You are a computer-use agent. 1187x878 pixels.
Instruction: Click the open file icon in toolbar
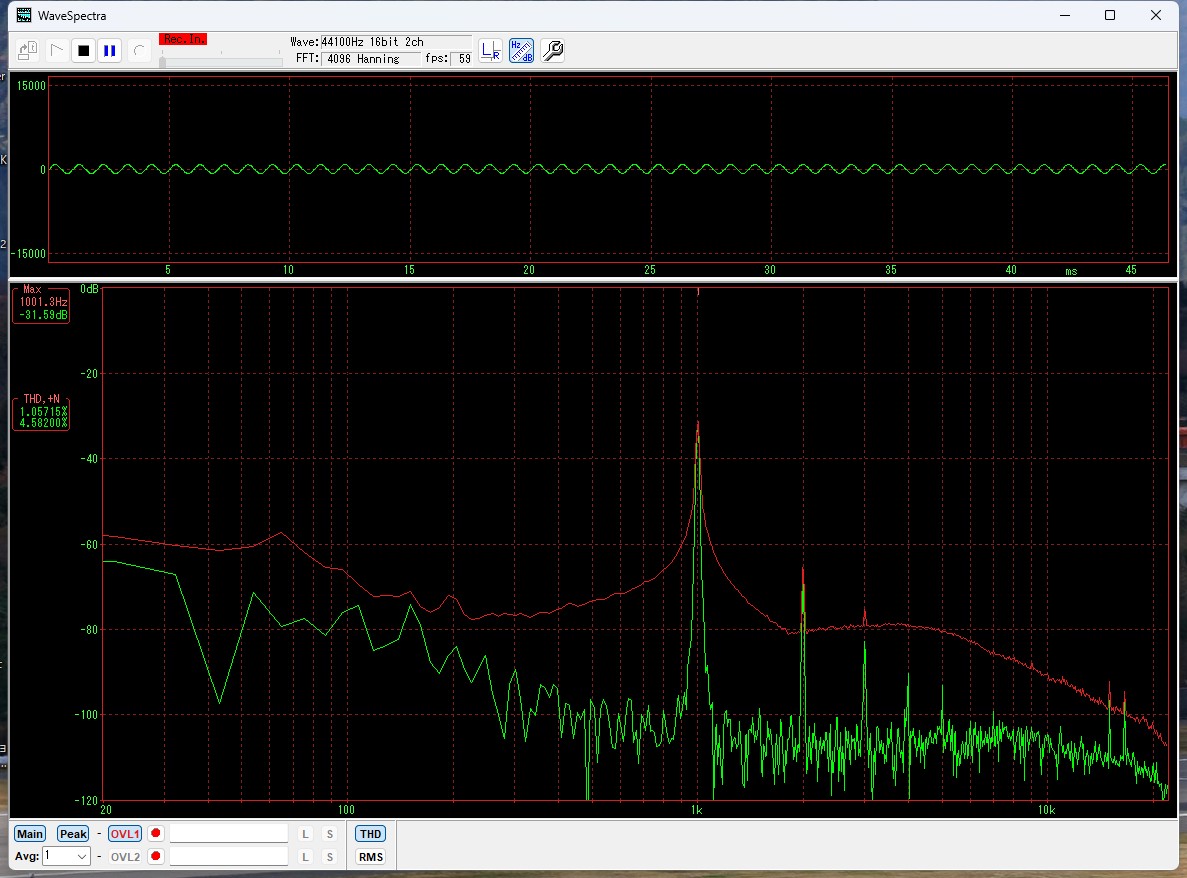(x=28, y=50)
